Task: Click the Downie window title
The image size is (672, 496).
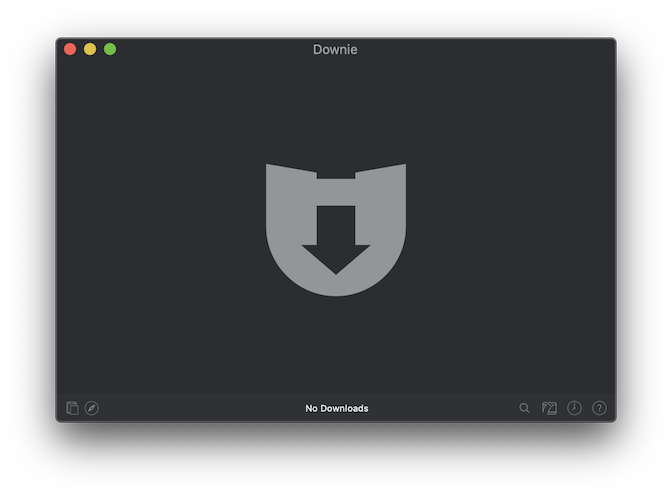Action: pyautogui.click(x=335, y=49)
